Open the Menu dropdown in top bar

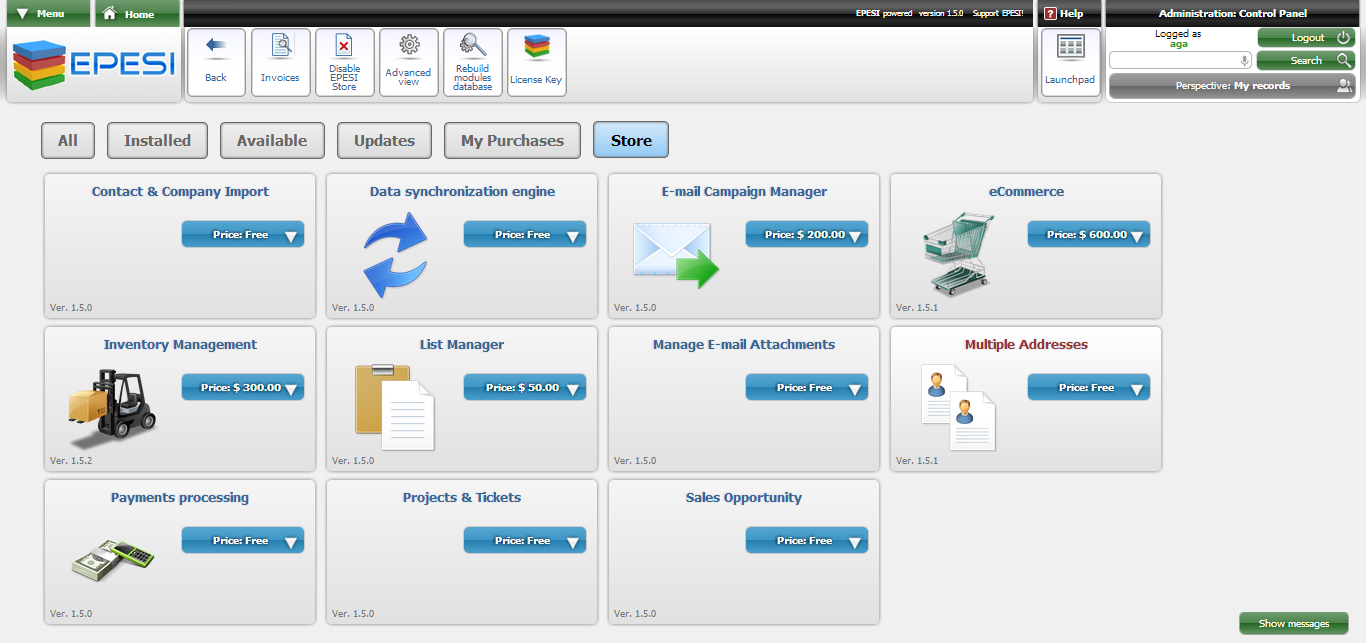pyautogui.click(x=48, y=14)
